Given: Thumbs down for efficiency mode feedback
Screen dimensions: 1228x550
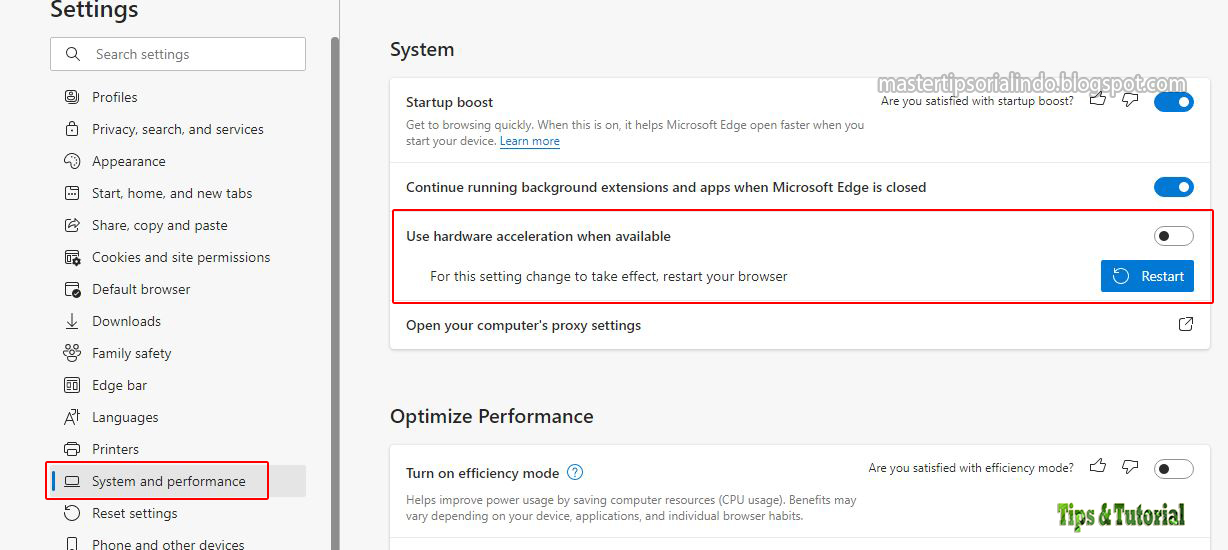Looking at the screenshot, I should pos(1130,467).
